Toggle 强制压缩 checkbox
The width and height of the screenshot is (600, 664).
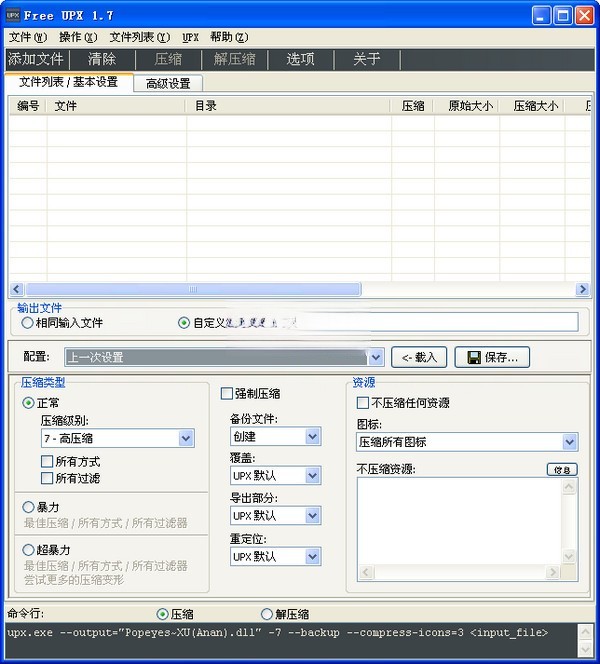coord(251,394)
